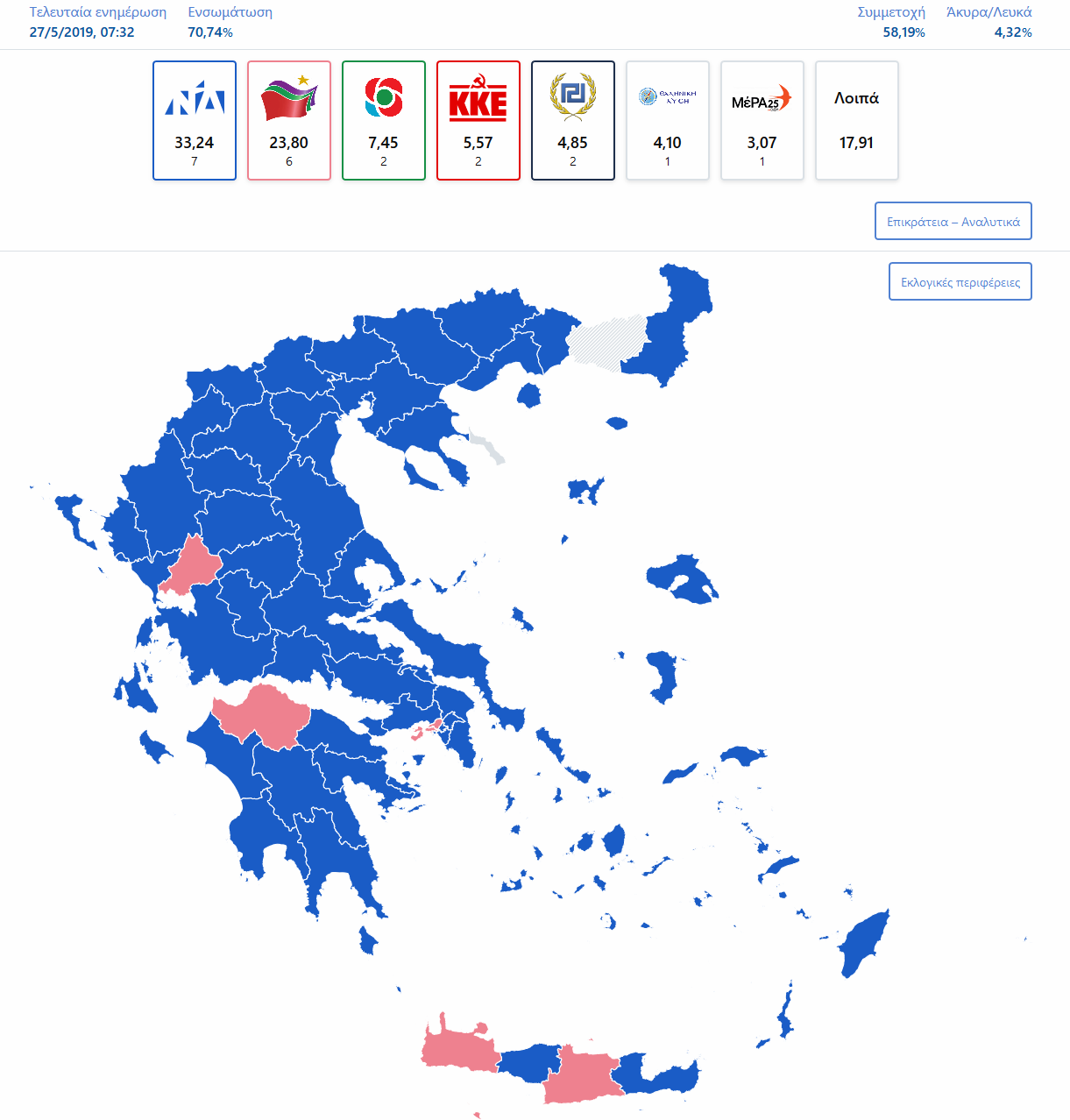
Task: Click the Golden Dawn meander wreath logo
Action: tap(573, 95)
